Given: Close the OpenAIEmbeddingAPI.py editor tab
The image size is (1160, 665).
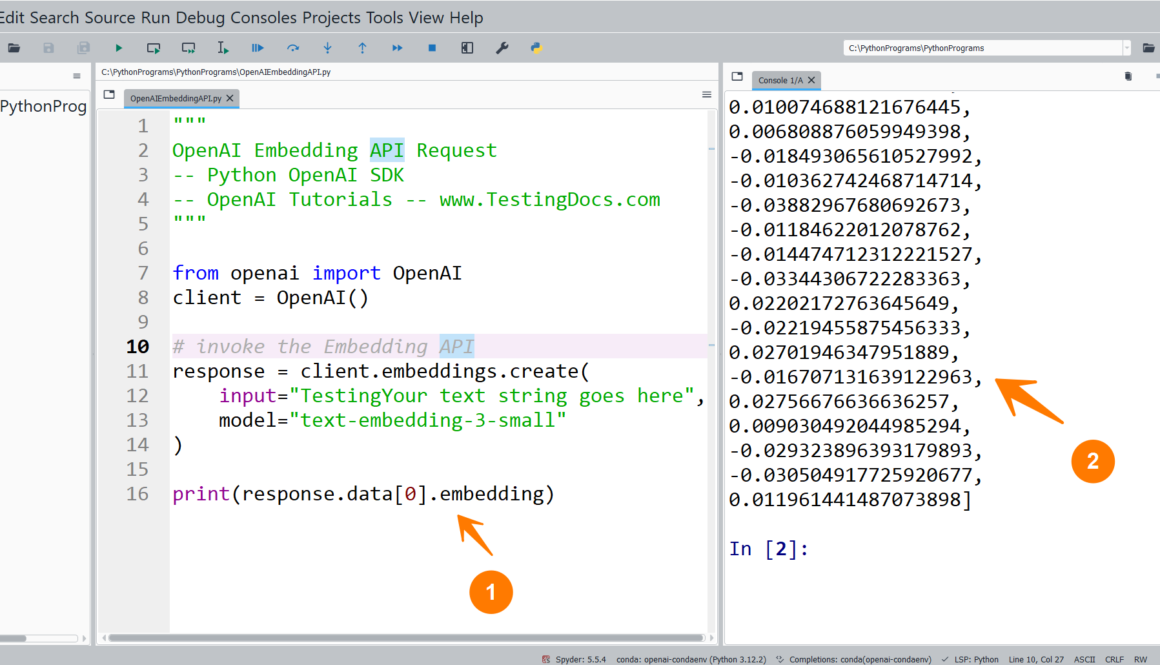Looking at the screenshot, I should coord(230,98).
